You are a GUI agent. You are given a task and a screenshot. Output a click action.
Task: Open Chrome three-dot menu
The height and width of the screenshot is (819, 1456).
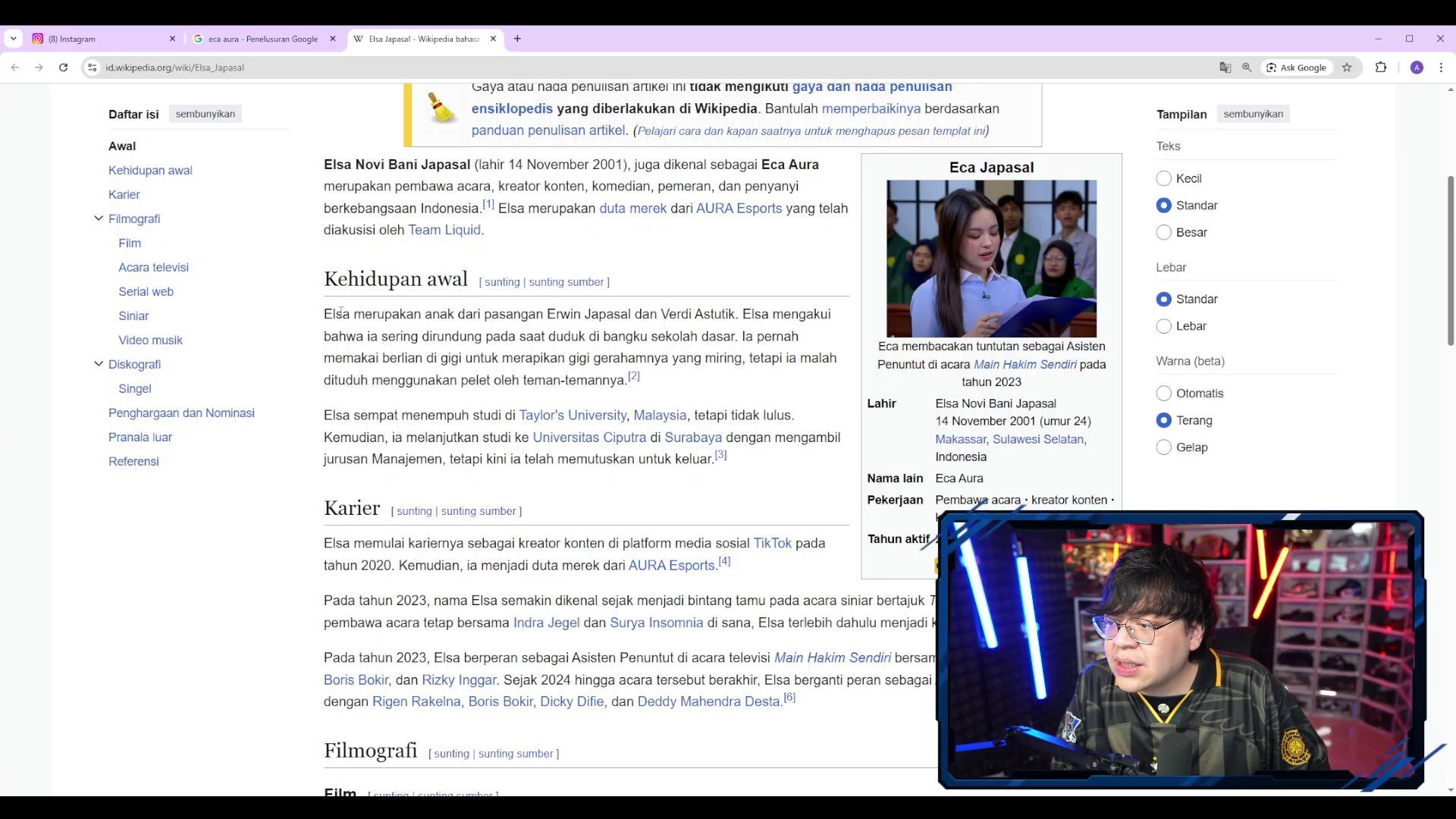(x=1442, y=67)
